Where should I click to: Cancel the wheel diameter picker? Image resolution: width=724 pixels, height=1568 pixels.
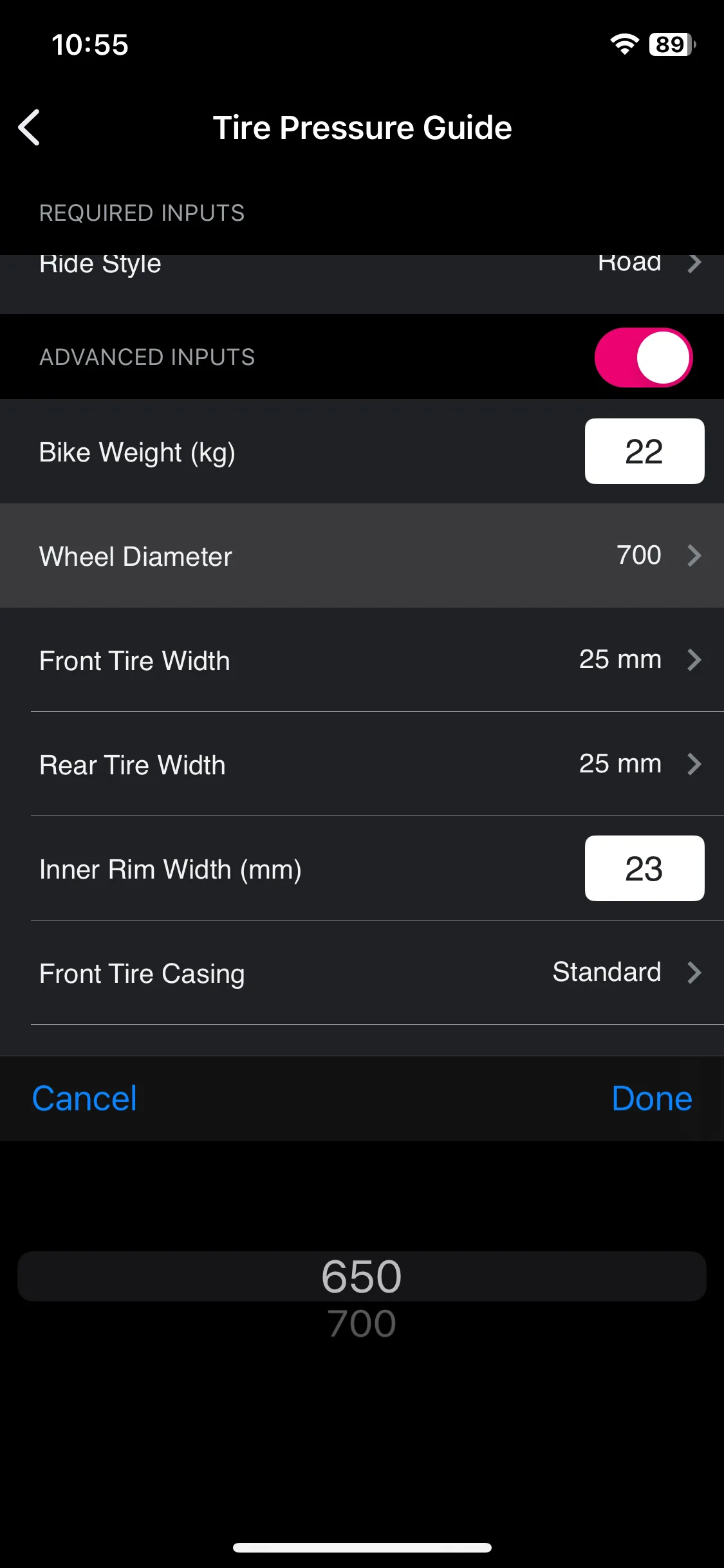(84, 1098)
